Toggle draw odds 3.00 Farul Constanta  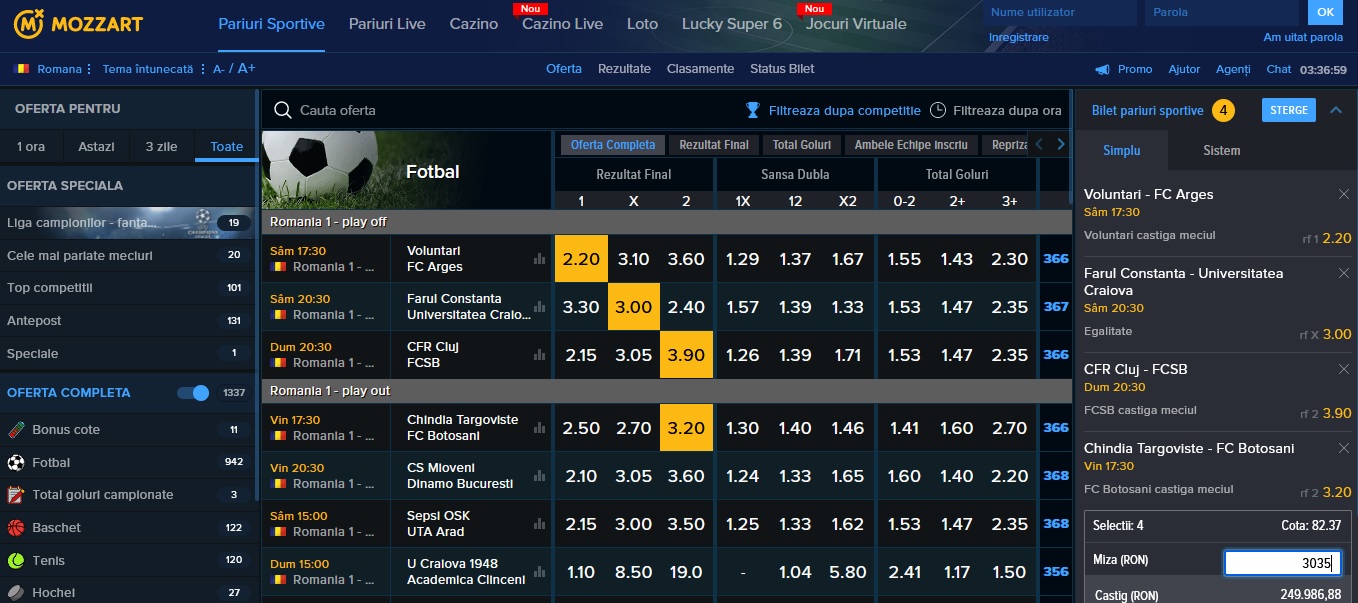(633, 307)
